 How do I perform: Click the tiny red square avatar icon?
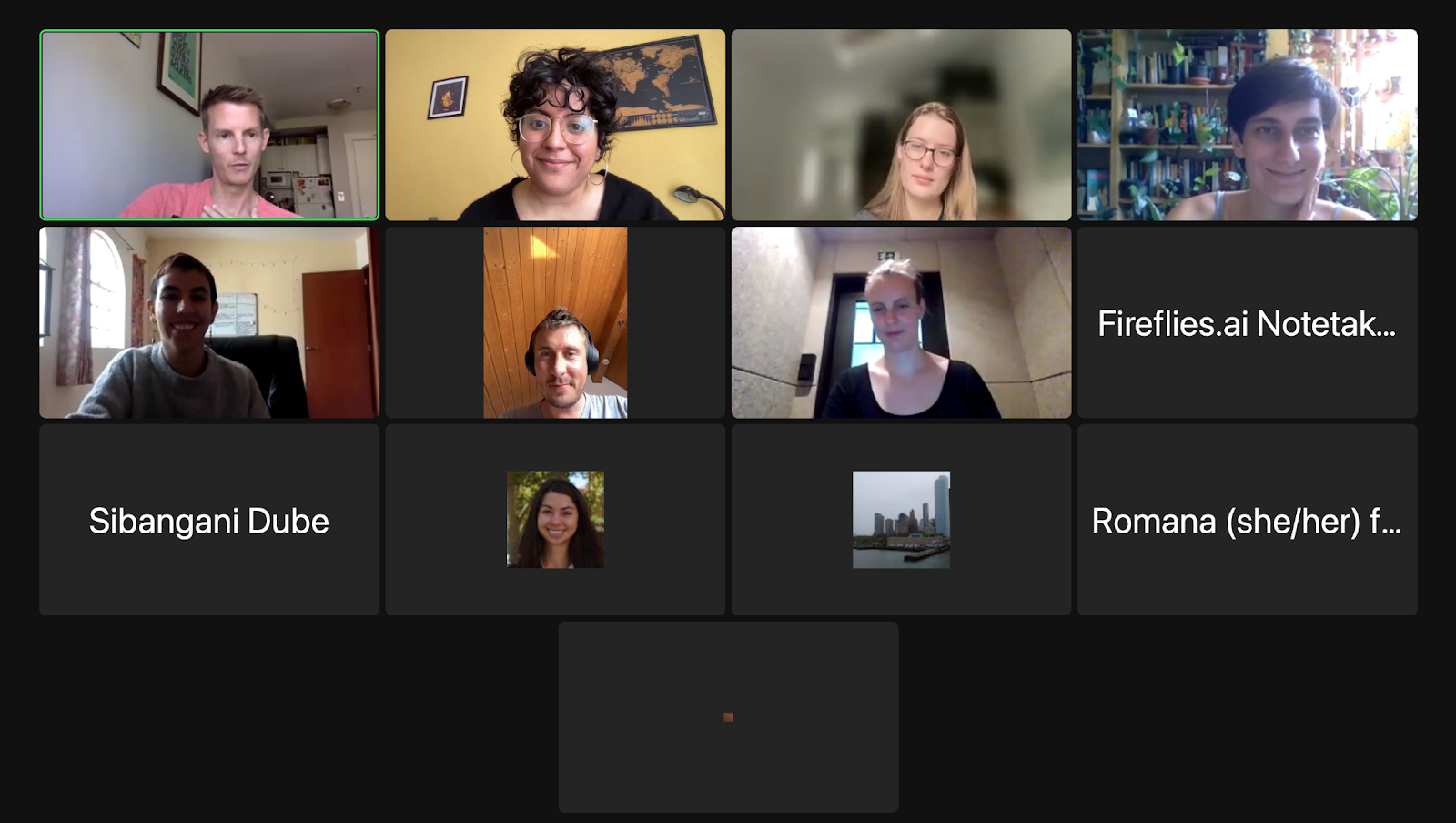[x=728, y=717]
